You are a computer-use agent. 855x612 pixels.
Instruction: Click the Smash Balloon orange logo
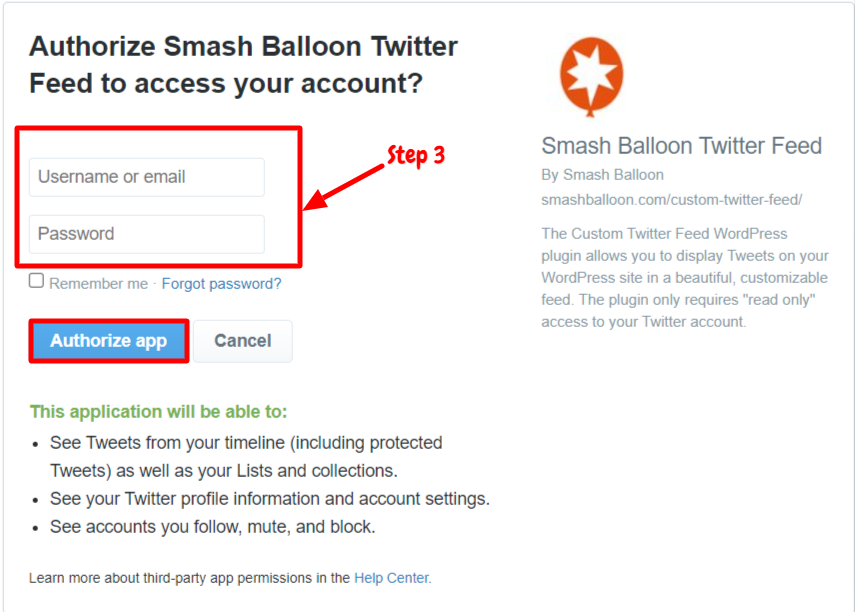(592, 77)
